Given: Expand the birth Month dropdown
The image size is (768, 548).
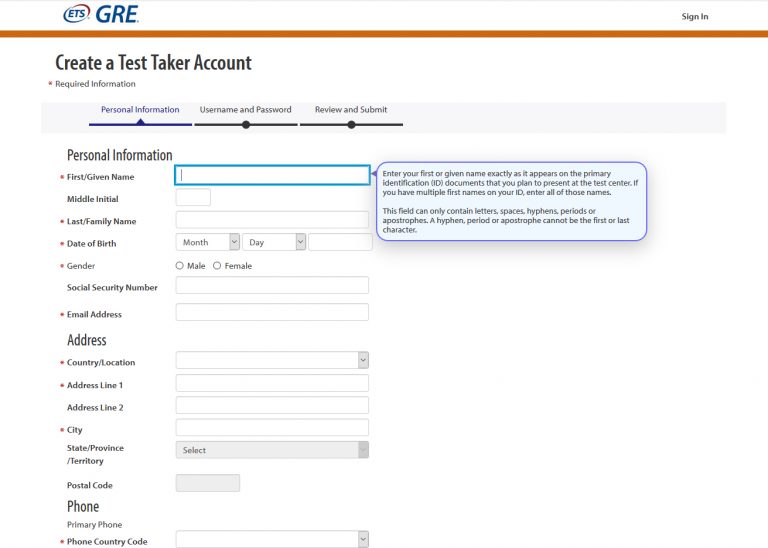Looking at the screenshot, I should tap(208, 242).
